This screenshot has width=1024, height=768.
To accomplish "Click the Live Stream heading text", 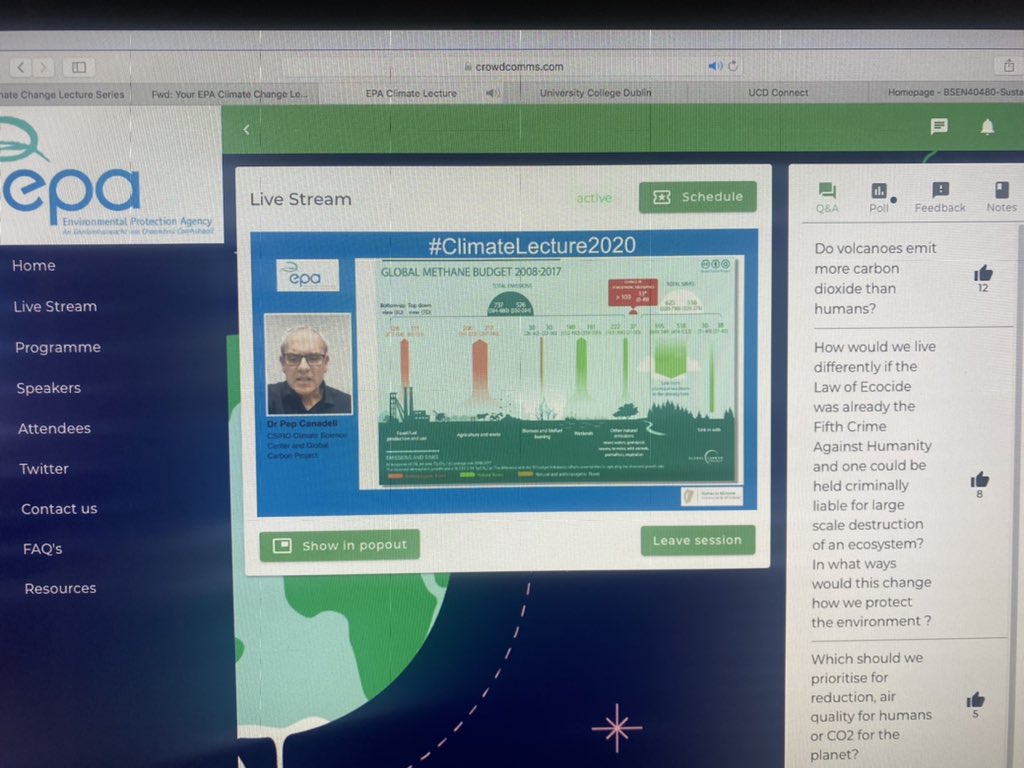I will (300, 199).
